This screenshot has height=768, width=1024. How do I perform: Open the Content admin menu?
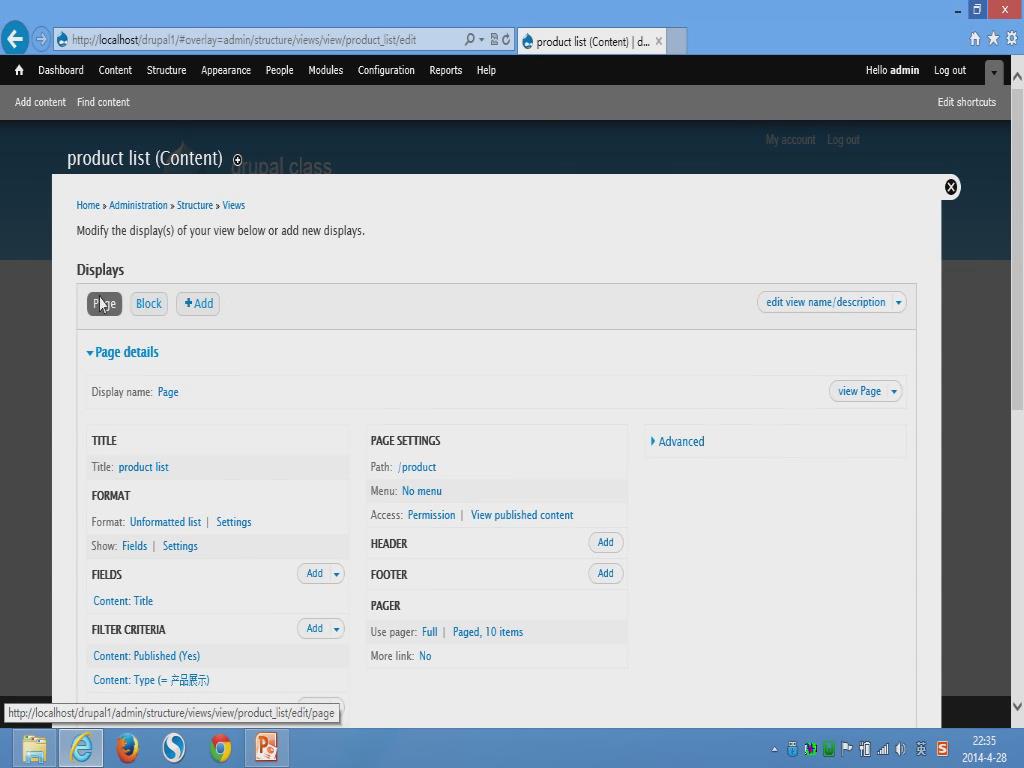click(x=115, y=70)
